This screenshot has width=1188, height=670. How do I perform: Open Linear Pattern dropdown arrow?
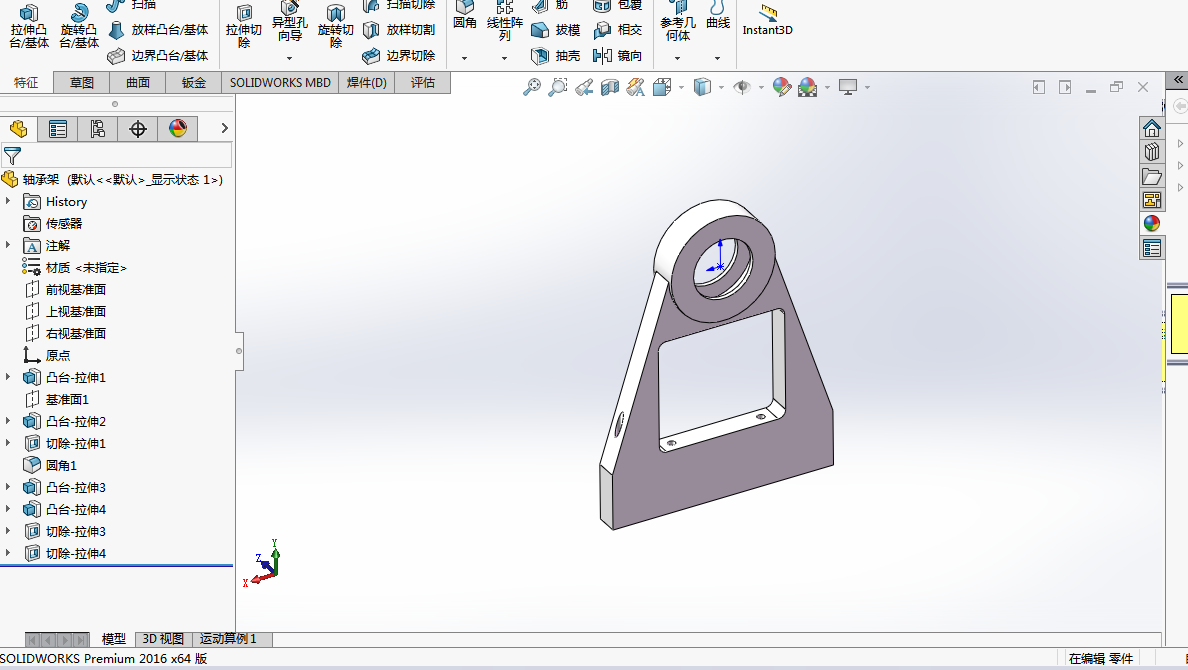(505, 58)
